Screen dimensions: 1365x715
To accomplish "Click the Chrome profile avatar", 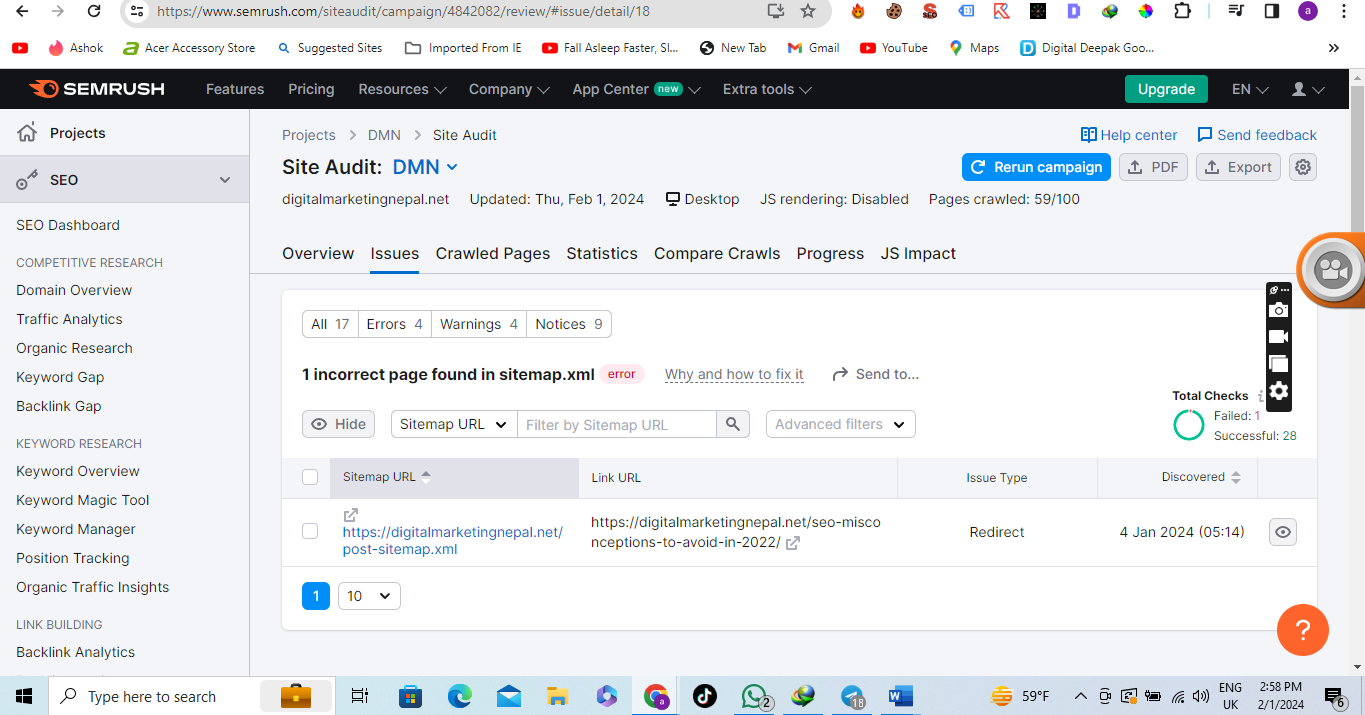I will point(1307,11).
